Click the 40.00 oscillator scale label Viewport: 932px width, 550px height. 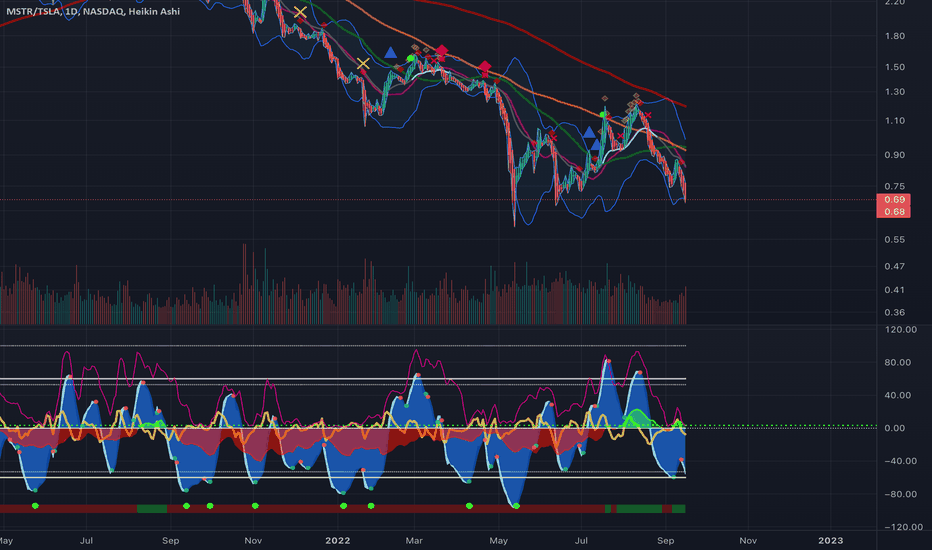click(898, 395)
